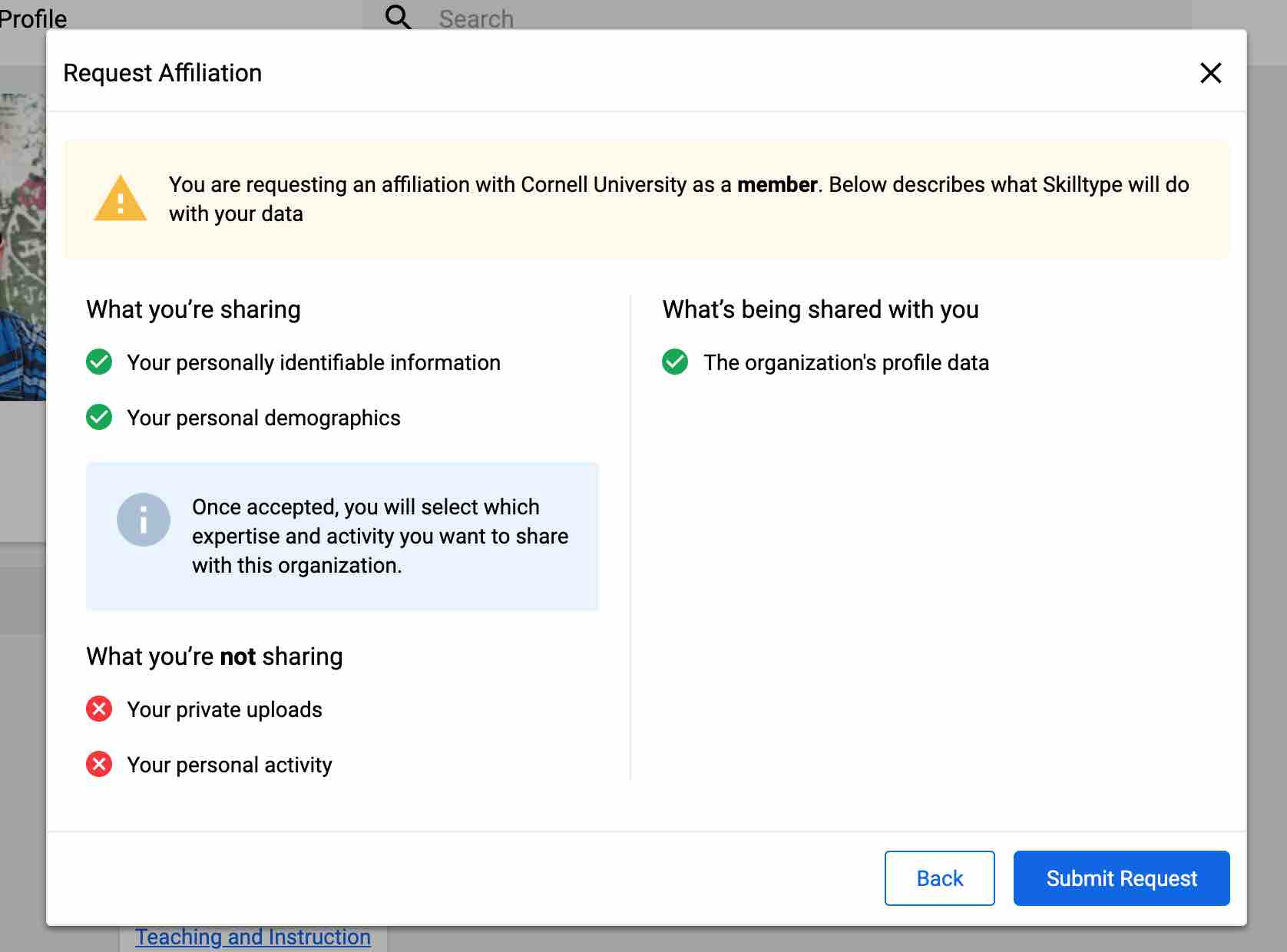Go back with the Back button

tap(939, 878)
